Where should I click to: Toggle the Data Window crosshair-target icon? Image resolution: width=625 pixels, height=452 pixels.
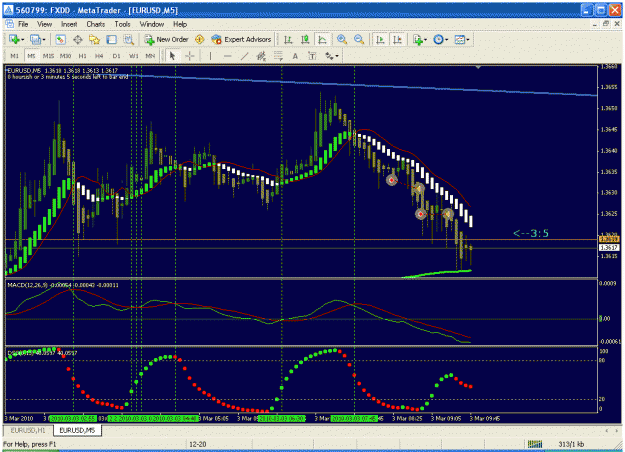(78, 39)
